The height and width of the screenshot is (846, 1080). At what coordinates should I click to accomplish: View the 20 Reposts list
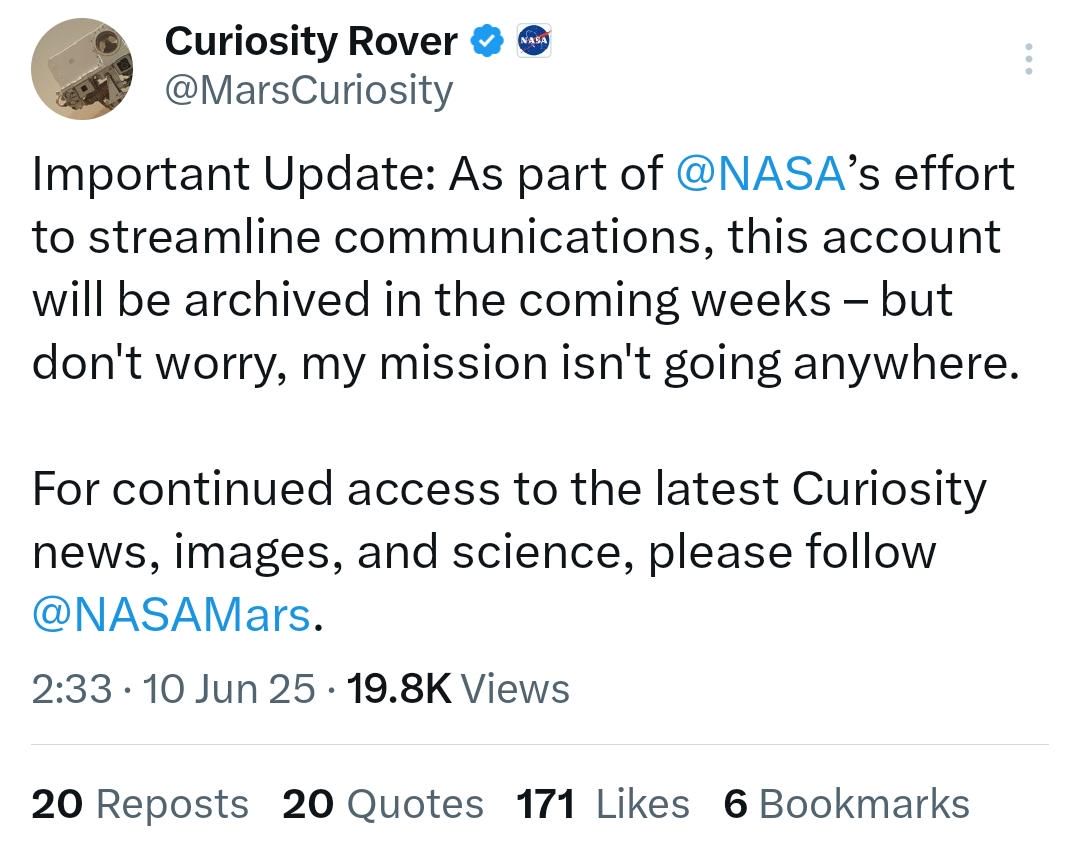tap(140, 803)
